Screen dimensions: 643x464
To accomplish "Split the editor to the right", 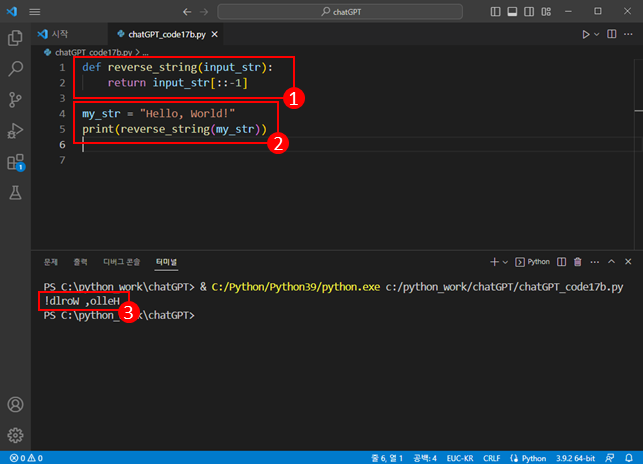I will (611, 34).
